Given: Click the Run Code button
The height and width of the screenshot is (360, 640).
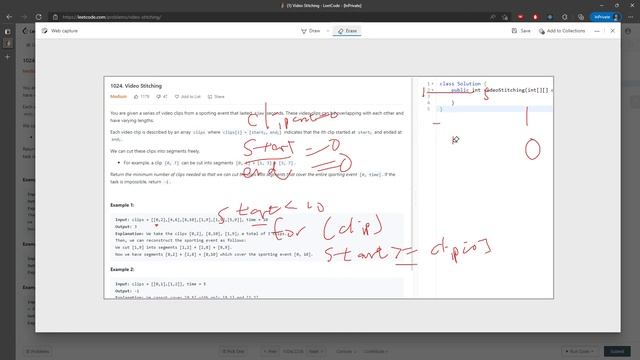Looking at the screenshot, I should tap(580, 351).
